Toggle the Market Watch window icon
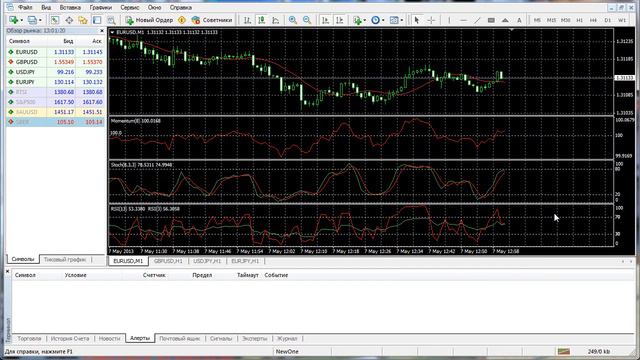This screenshot has height=360, width=640. pos(55,20)
